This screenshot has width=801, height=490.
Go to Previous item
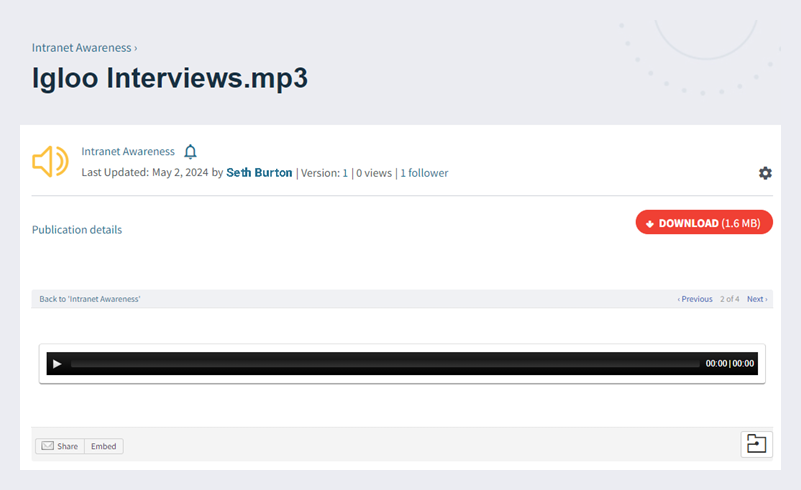tap(695, 299)
